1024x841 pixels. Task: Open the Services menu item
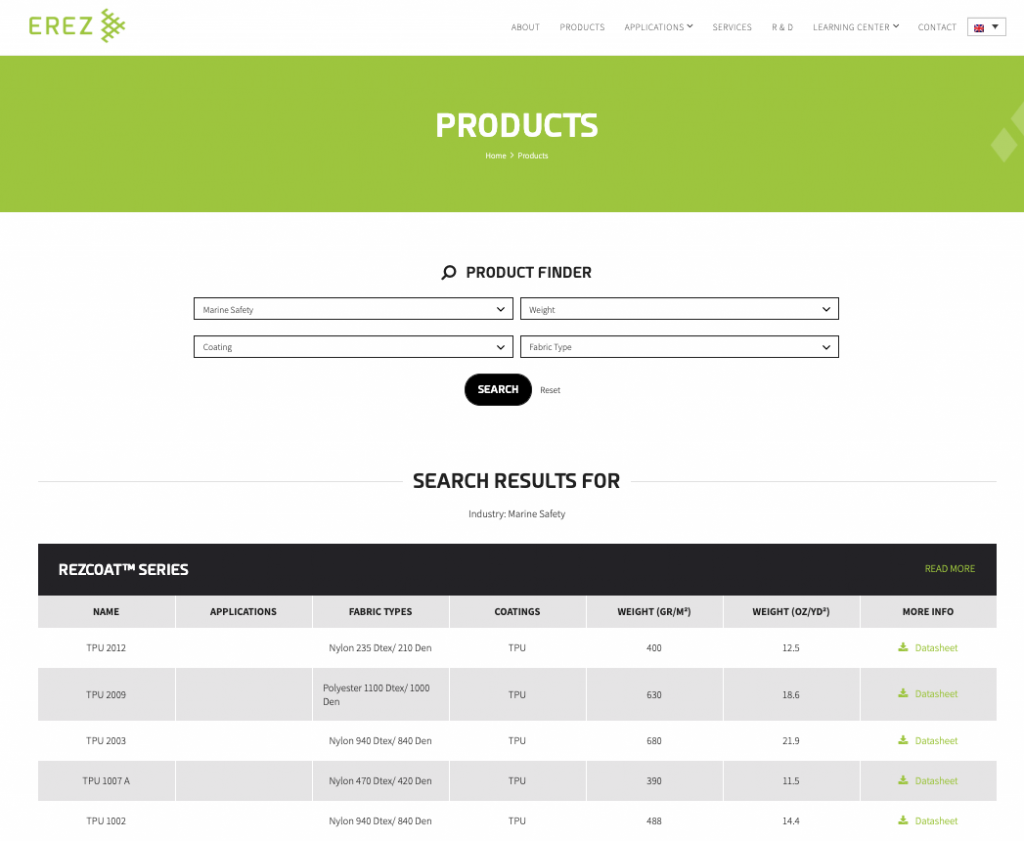point(732,27)
